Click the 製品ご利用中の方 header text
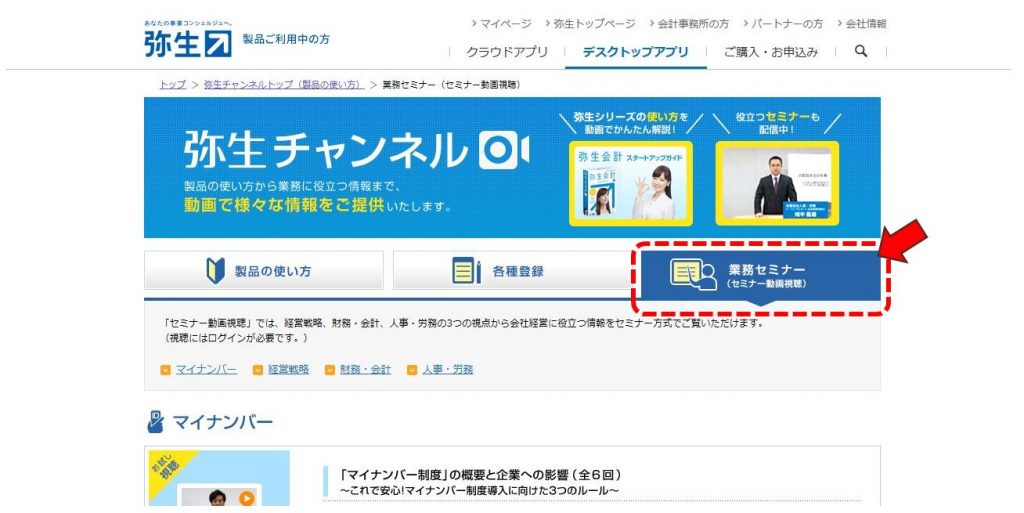 pyautogui.click(x=286, y=39)
